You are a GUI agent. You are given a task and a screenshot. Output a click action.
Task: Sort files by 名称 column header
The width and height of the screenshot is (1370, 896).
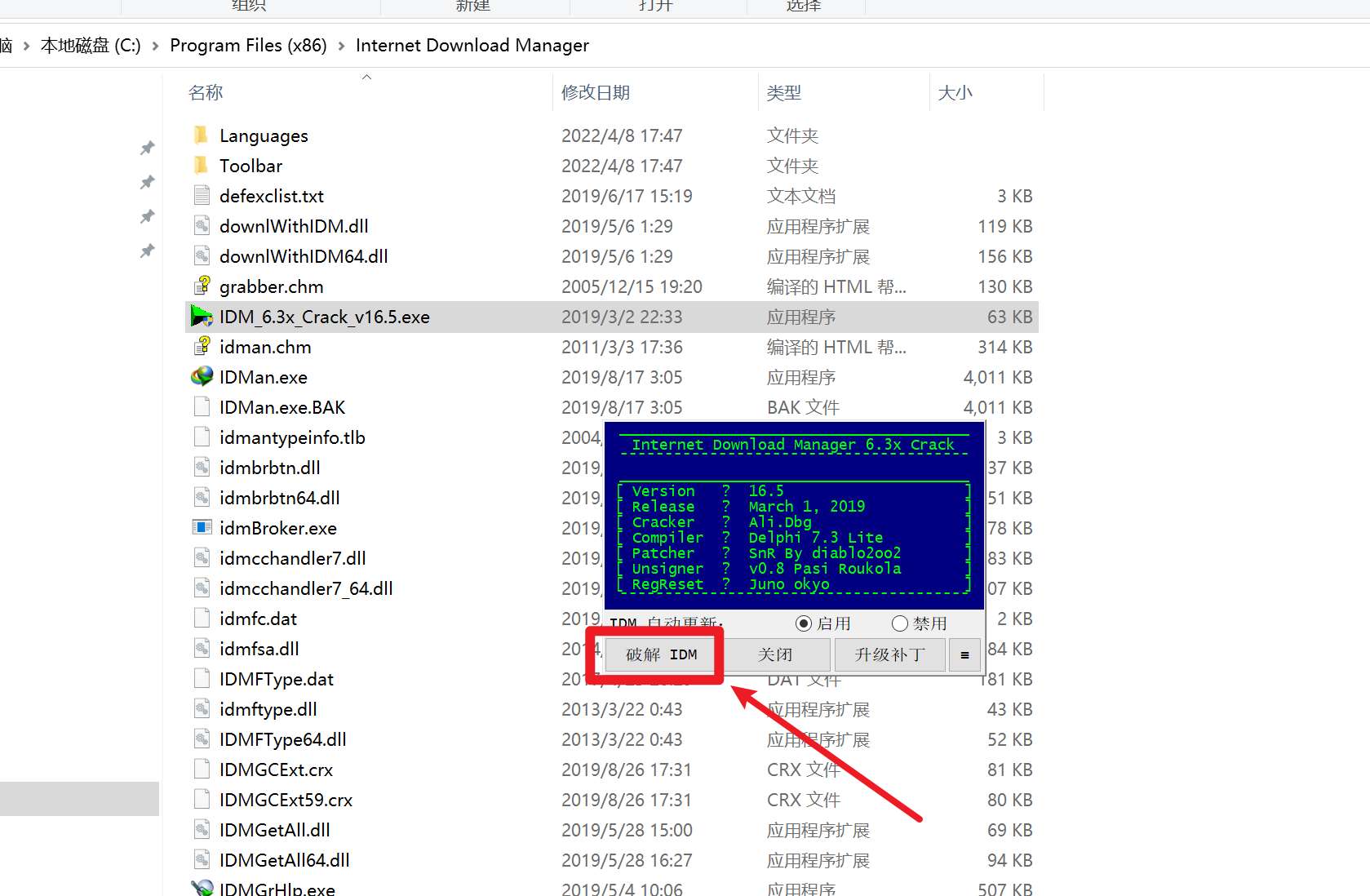(x=206, y=92)
